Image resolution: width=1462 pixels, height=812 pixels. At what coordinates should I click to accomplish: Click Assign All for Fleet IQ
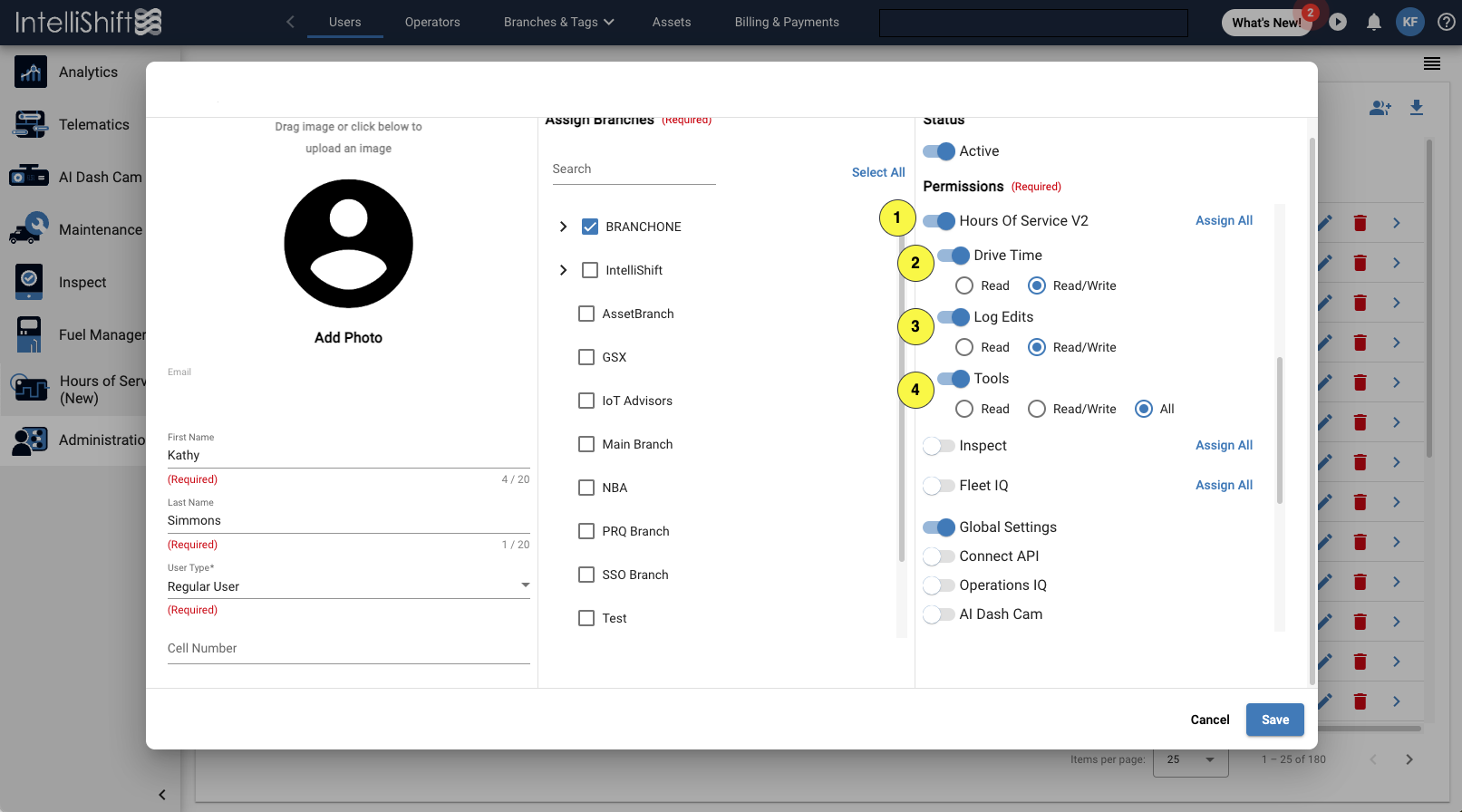pos(1224,485)
